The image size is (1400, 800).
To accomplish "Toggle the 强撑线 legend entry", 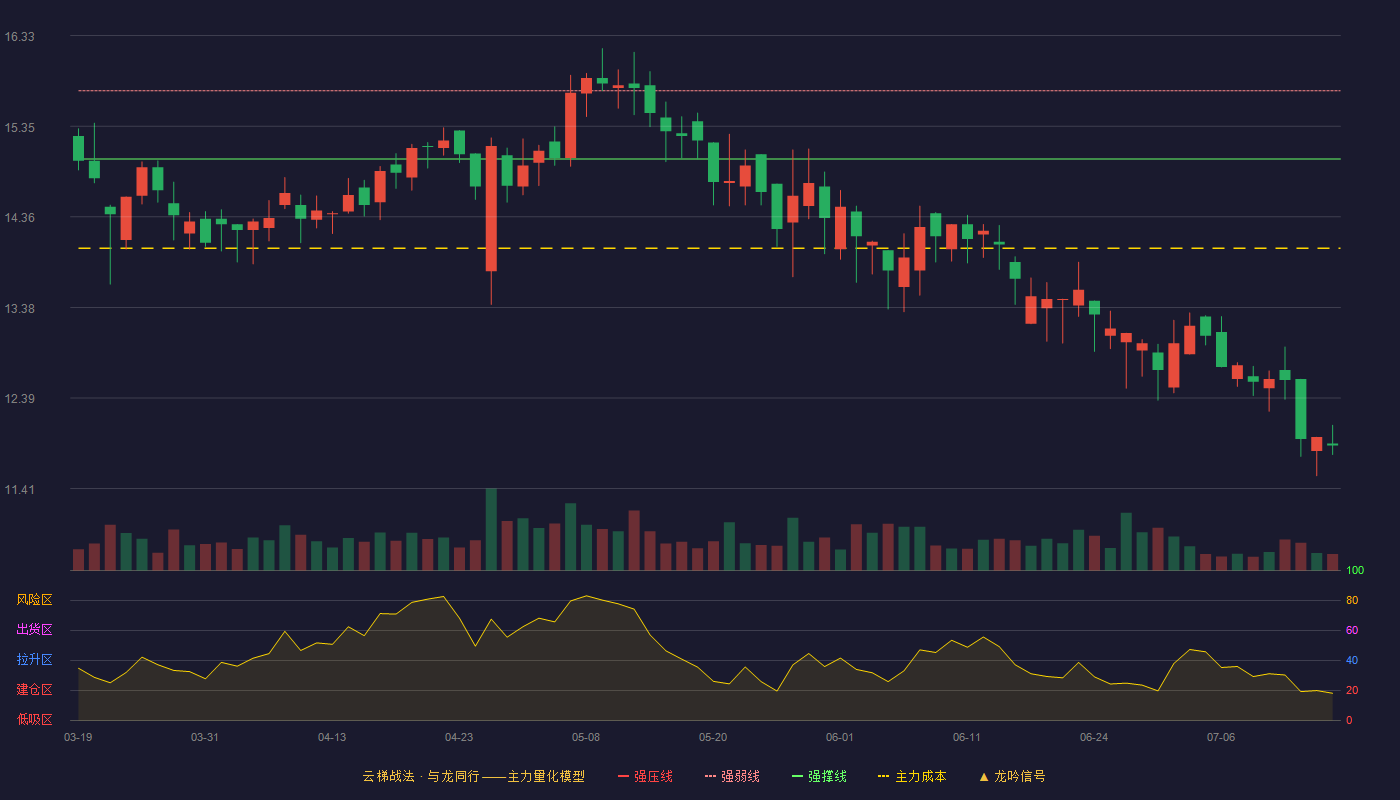I will [x=819, y=776].
